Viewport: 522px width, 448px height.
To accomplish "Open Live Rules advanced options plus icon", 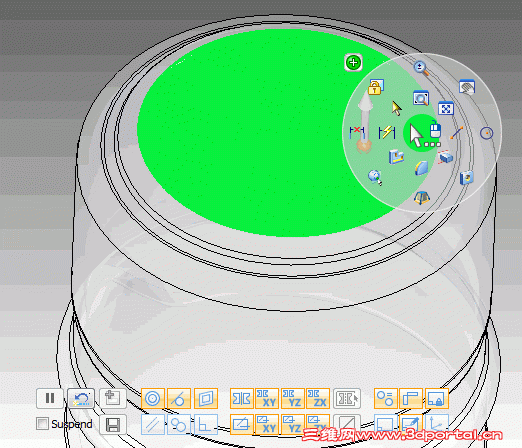I will [x=113, y=398].
